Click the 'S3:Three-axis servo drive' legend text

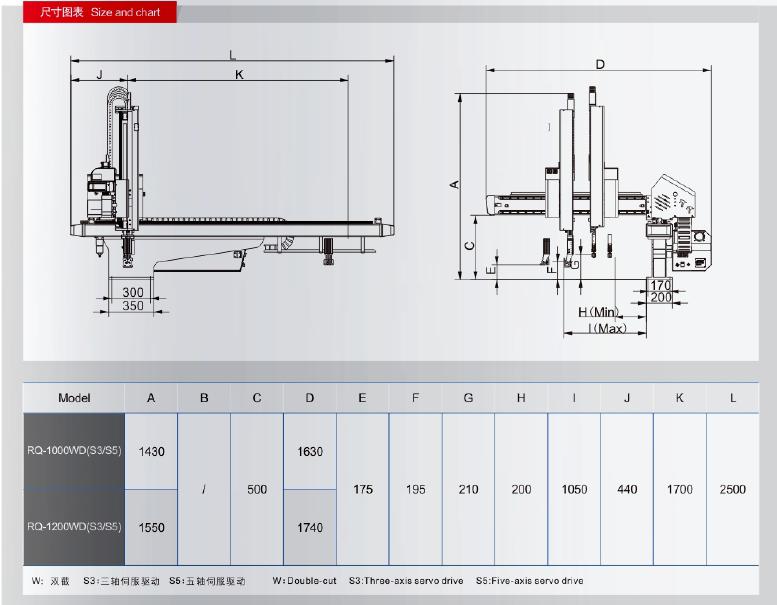point(405,581)
